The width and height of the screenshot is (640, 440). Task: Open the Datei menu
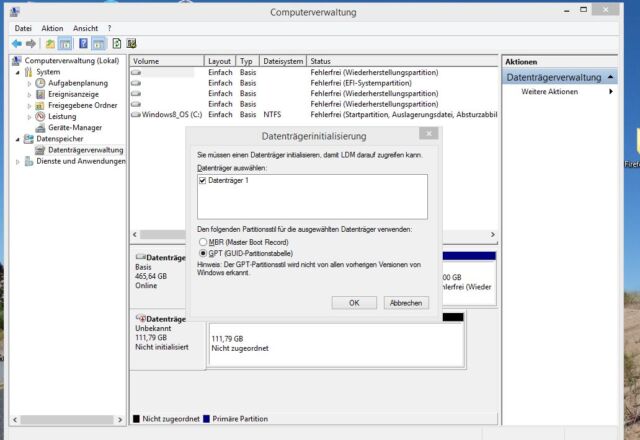tap(23, 28)
